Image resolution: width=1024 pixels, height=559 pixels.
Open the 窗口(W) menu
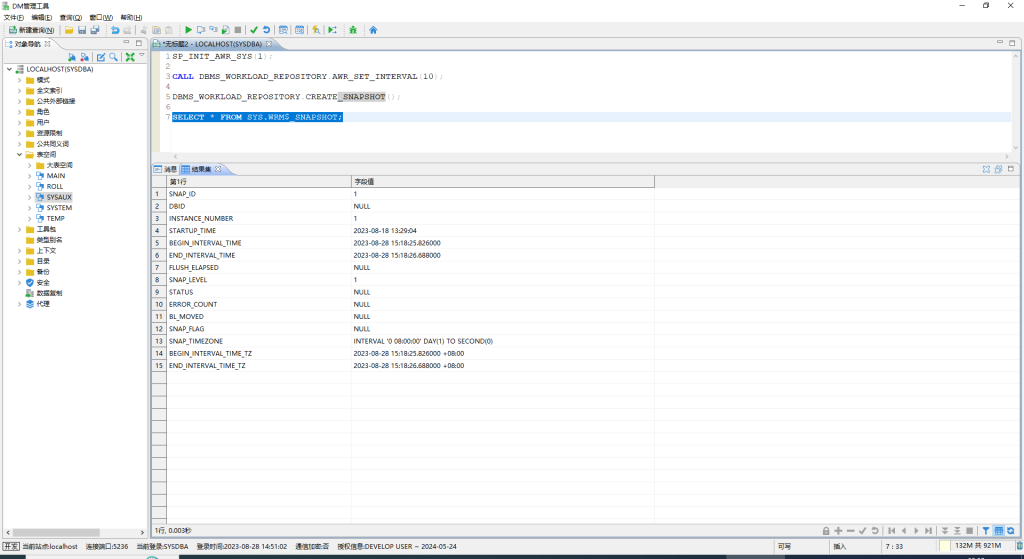click(x=101, y=17)
